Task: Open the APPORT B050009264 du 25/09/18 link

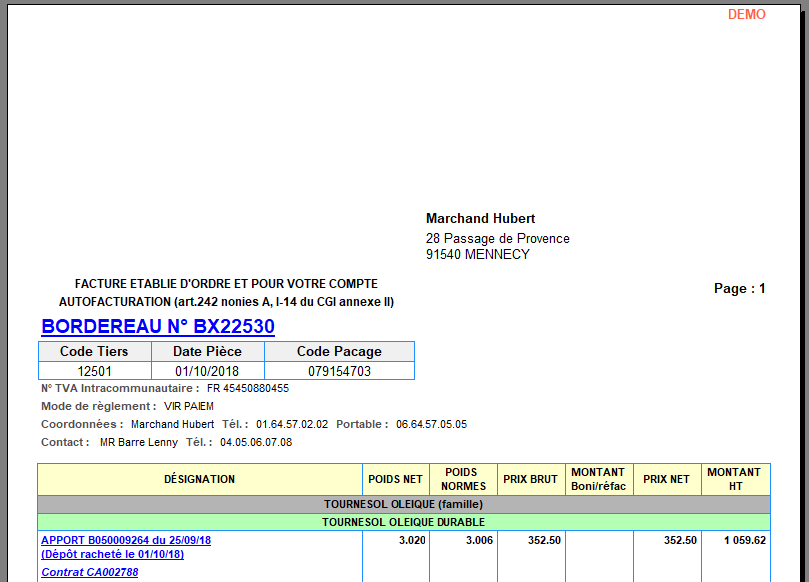Action: (x=126, y=540)
